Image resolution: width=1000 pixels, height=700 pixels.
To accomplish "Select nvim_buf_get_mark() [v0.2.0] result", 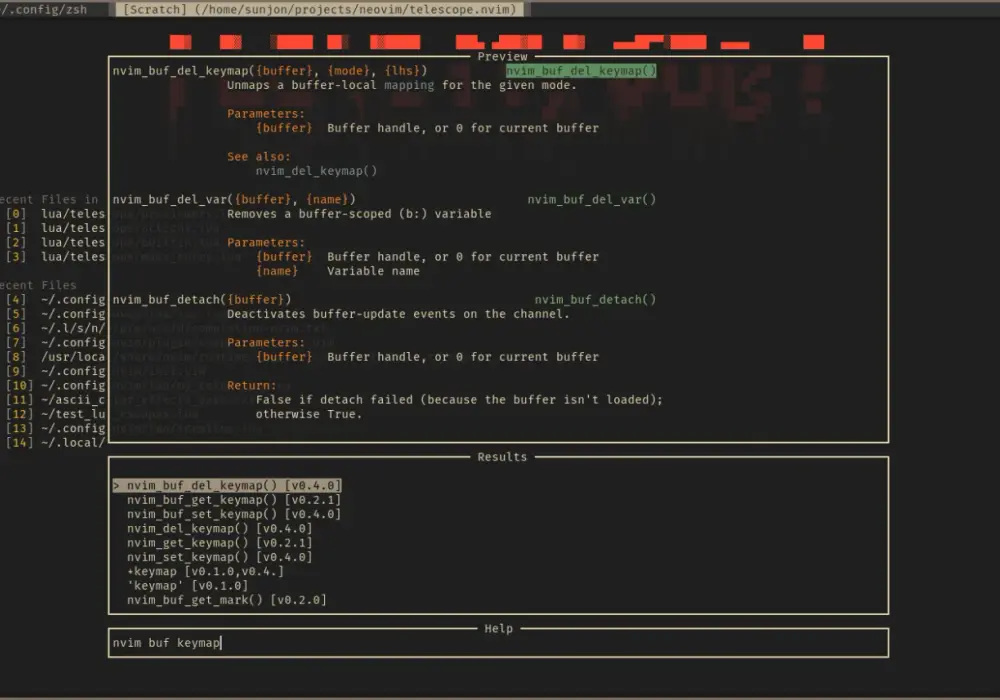I will coord(226,600).
